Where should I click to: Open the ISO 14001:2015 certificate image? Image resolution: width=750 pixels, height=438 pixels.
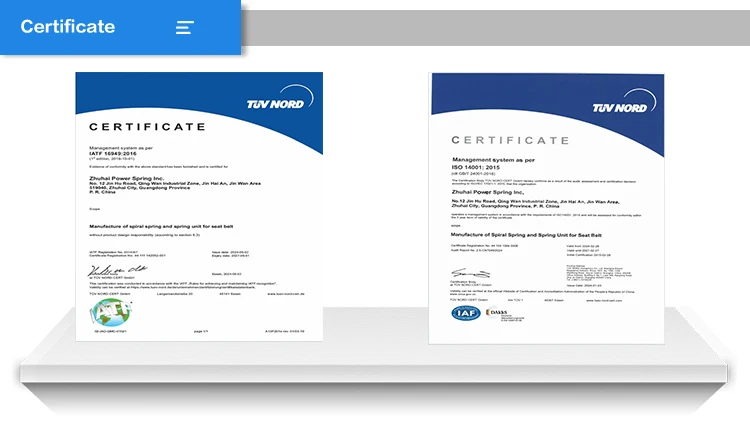pyautogui.click(x=546, y=208)
